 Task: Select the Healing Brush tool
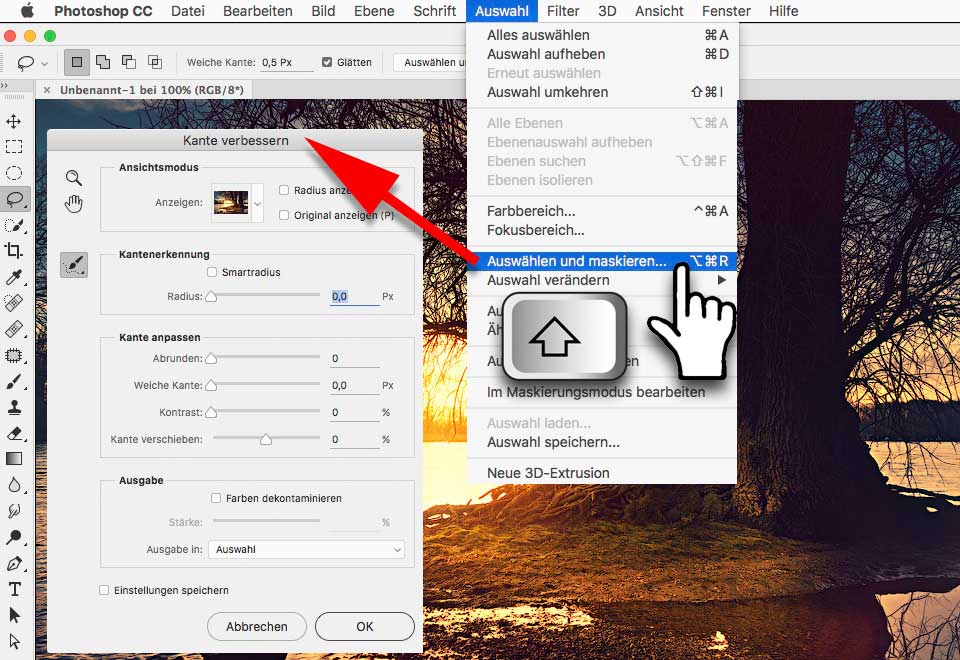[x=13, y=302]
